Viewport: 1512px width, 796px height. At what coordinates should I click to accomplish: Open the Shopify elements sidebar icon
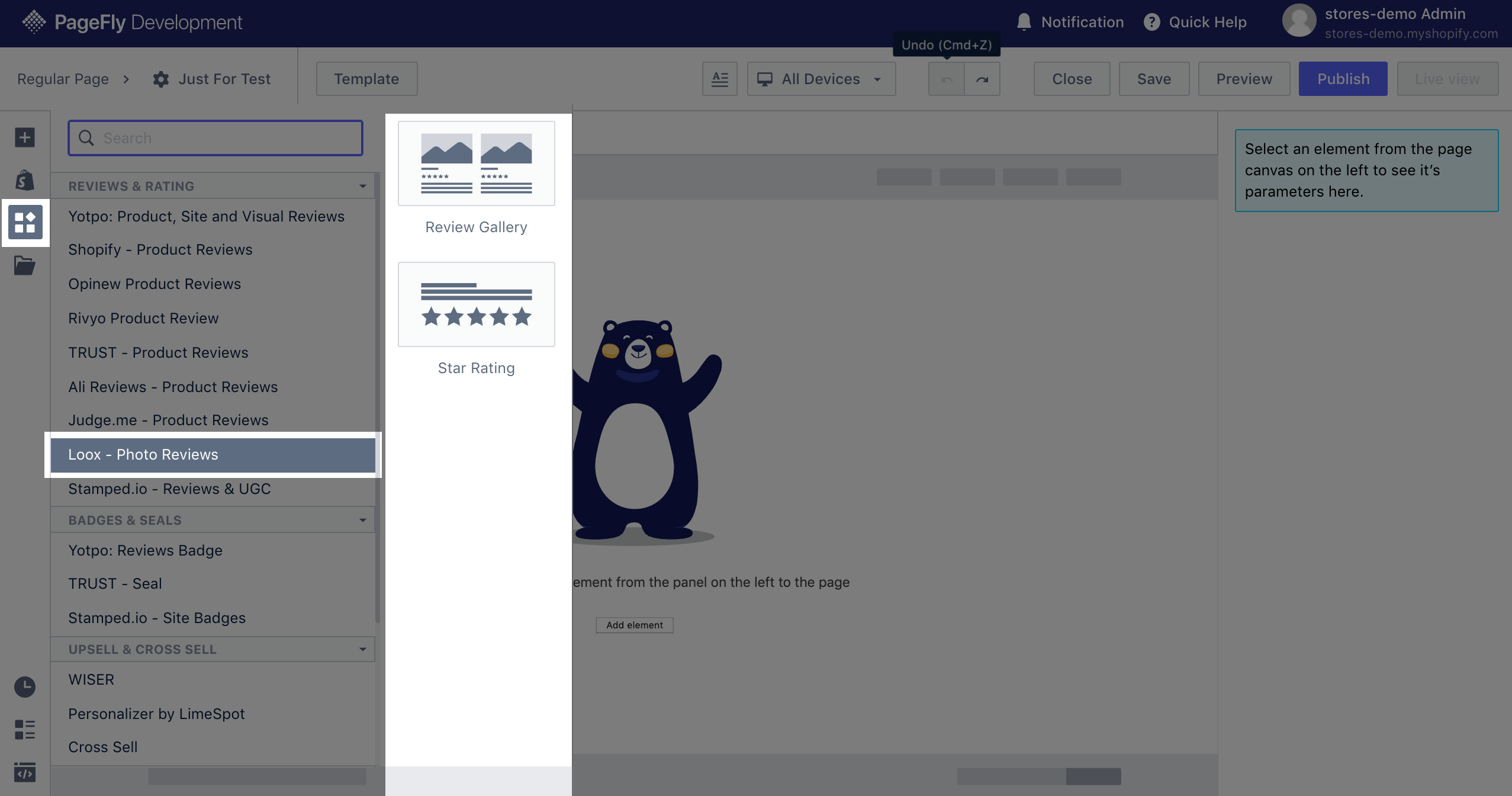pyautogui.click(x=25, y=179)
